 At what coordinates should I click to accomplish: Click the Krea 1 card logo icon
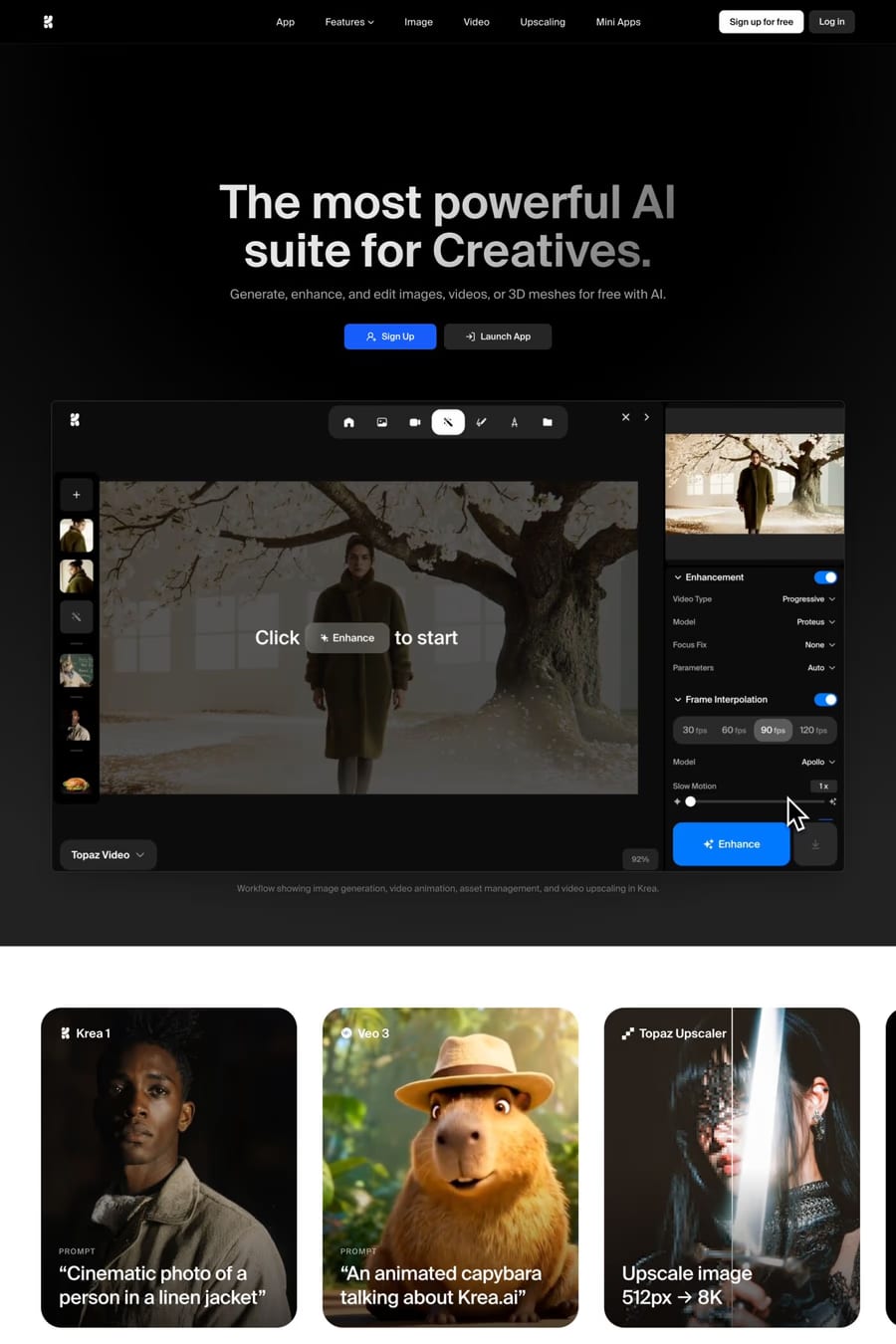[66, 1033]
